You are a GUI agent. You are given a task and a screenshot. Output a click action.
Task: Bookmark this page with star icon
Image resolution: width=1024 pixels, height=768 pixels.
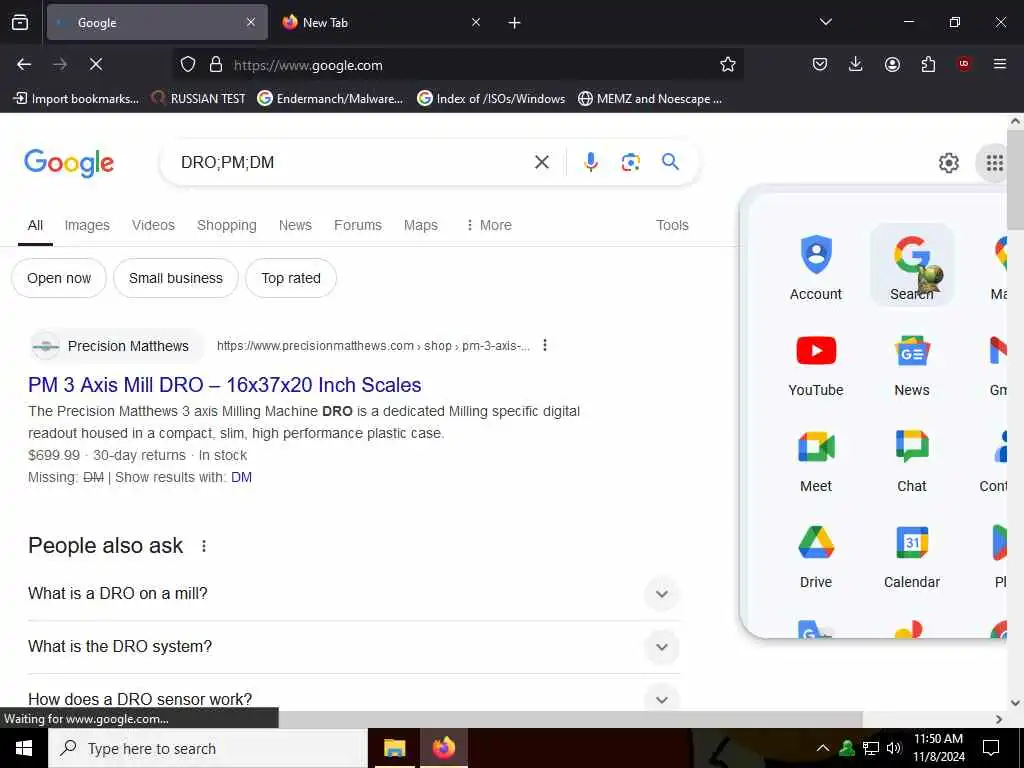728,64
